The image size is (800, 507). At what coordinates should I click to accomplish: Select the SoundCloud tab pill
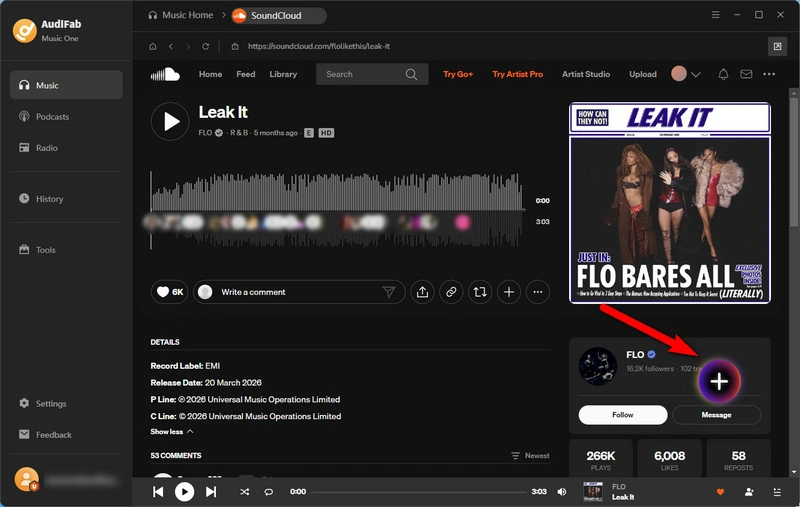coord(279,15)
